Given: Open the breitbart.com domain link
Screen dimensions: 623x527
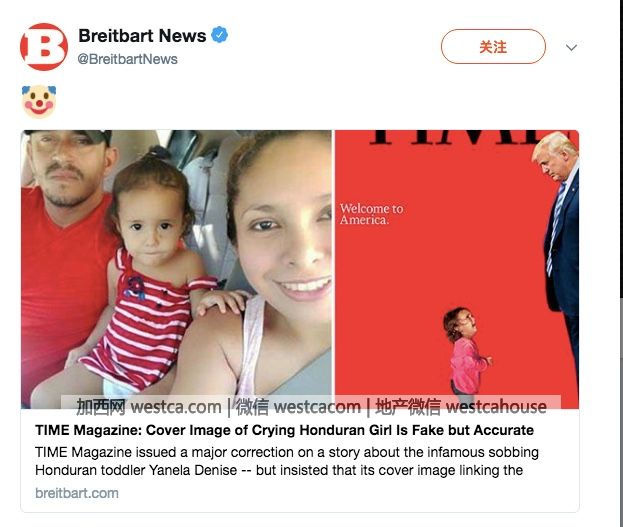Looking at the screenshot, I should coord(77,493).
